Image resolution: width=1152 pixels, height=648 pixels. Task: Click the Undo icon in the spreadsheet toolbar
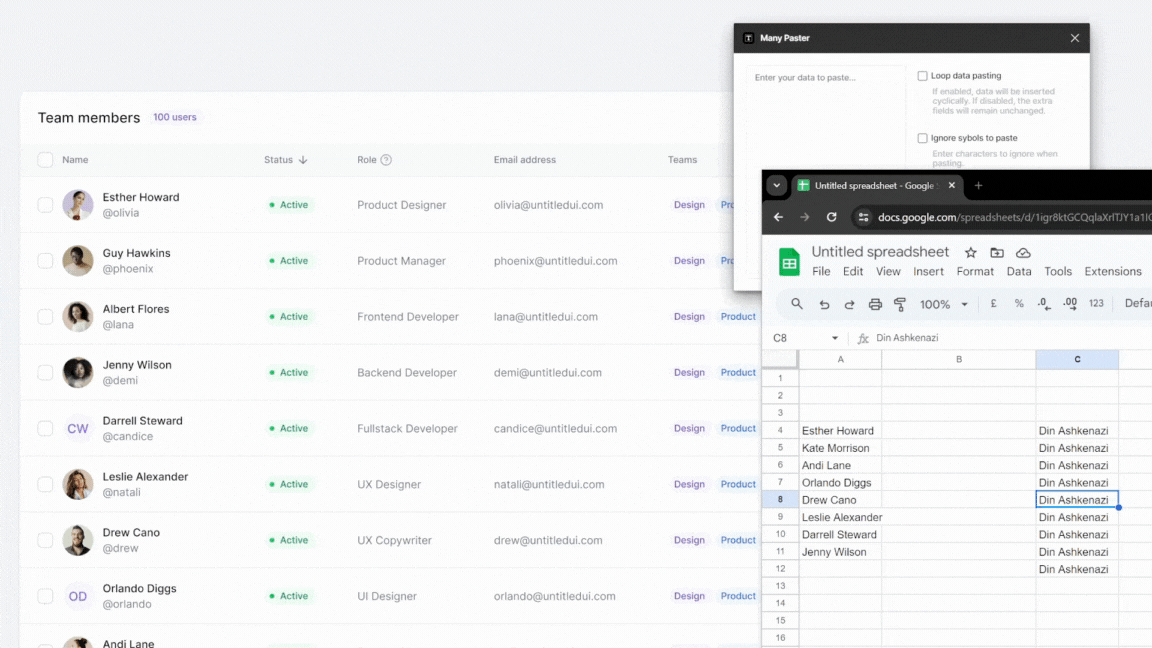(823, 304)
